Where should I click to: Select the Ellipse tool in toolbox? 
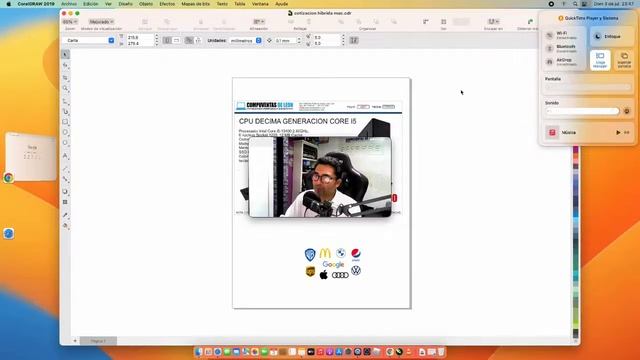[65, 132]
